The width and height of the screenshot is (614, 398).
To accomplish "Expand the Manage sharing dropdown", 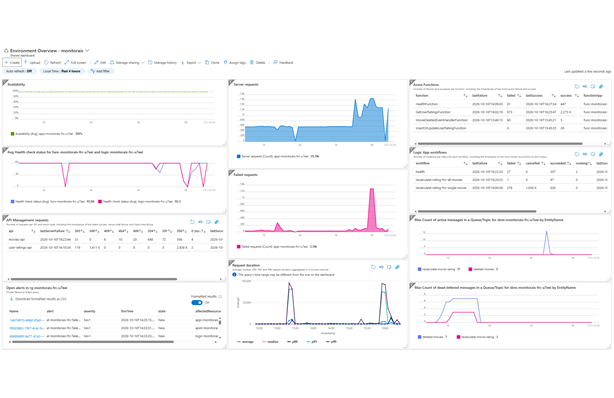I will pos(127,63).
